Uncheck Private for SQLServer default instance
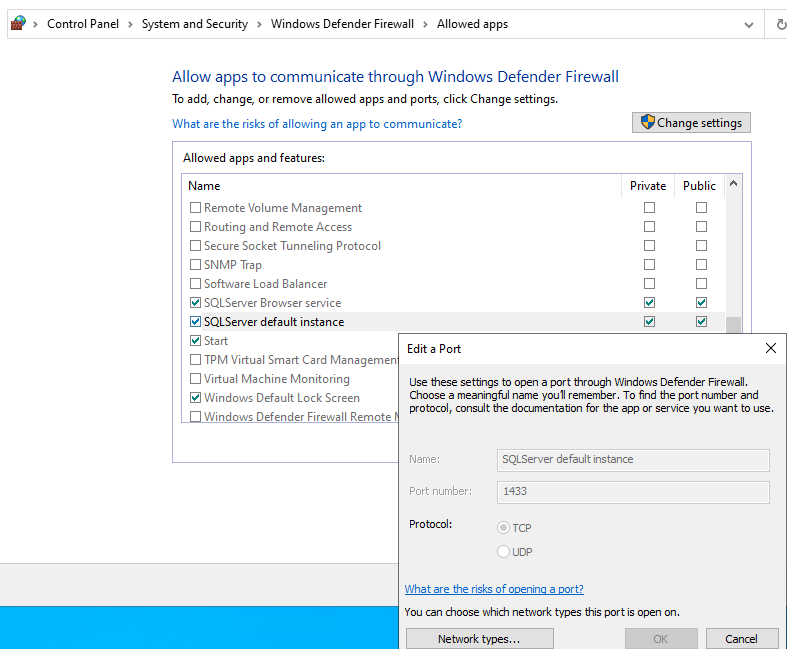 [649, 321]
